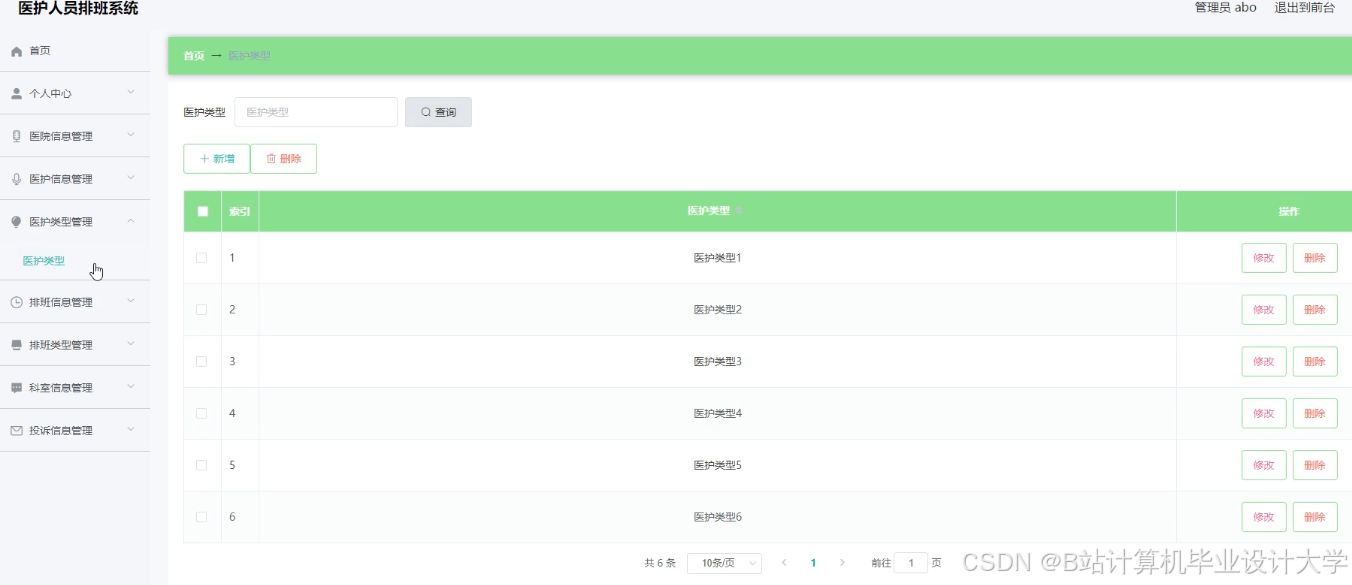The height and width of the screenshot is (585, 1352).
Task: Open the 排班信息管理 sidebar menu
Action: (75, 302)
